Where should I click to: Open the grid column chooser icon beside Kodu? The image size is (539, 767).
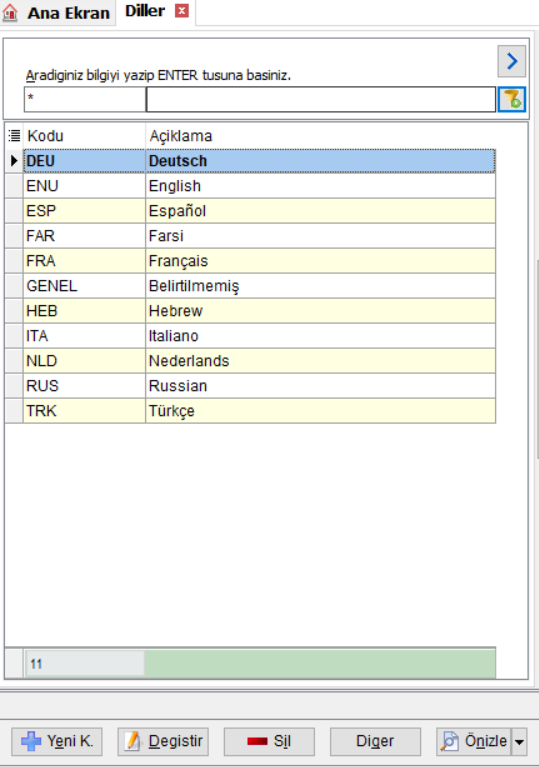click(14, 135)
